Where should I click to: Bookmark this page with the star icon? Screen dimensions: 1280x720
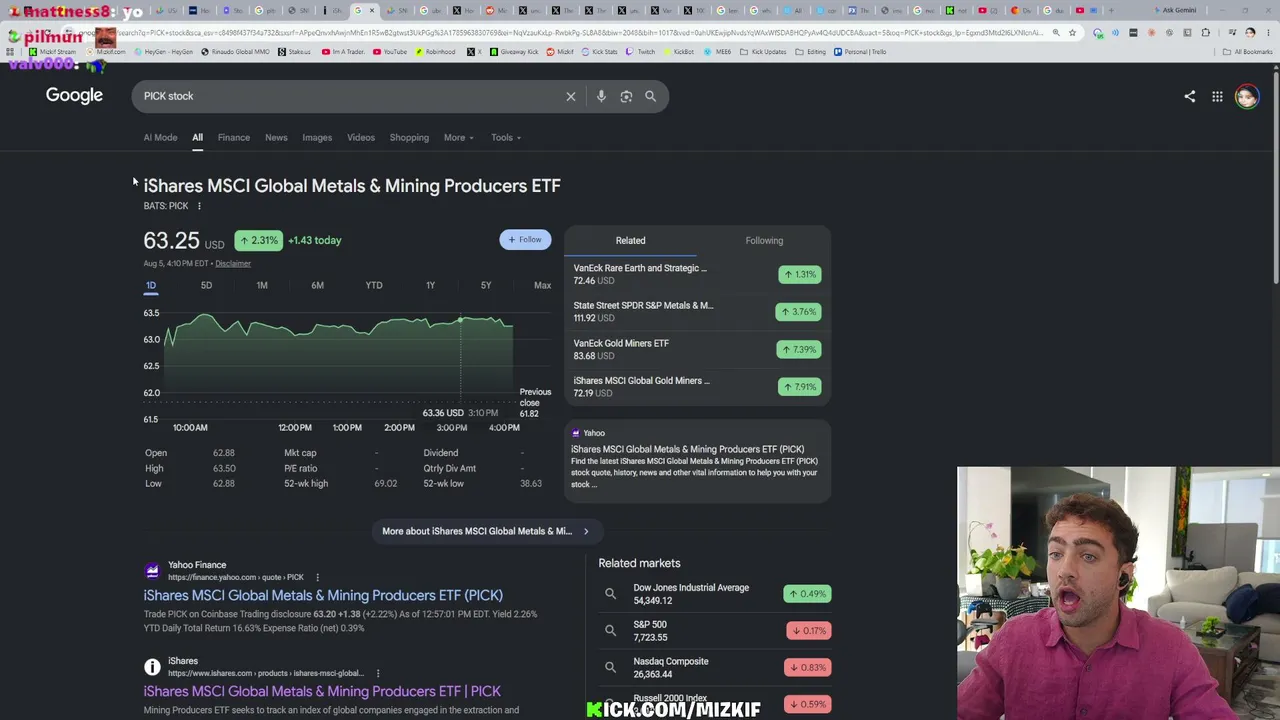(x=1072, y=33)
